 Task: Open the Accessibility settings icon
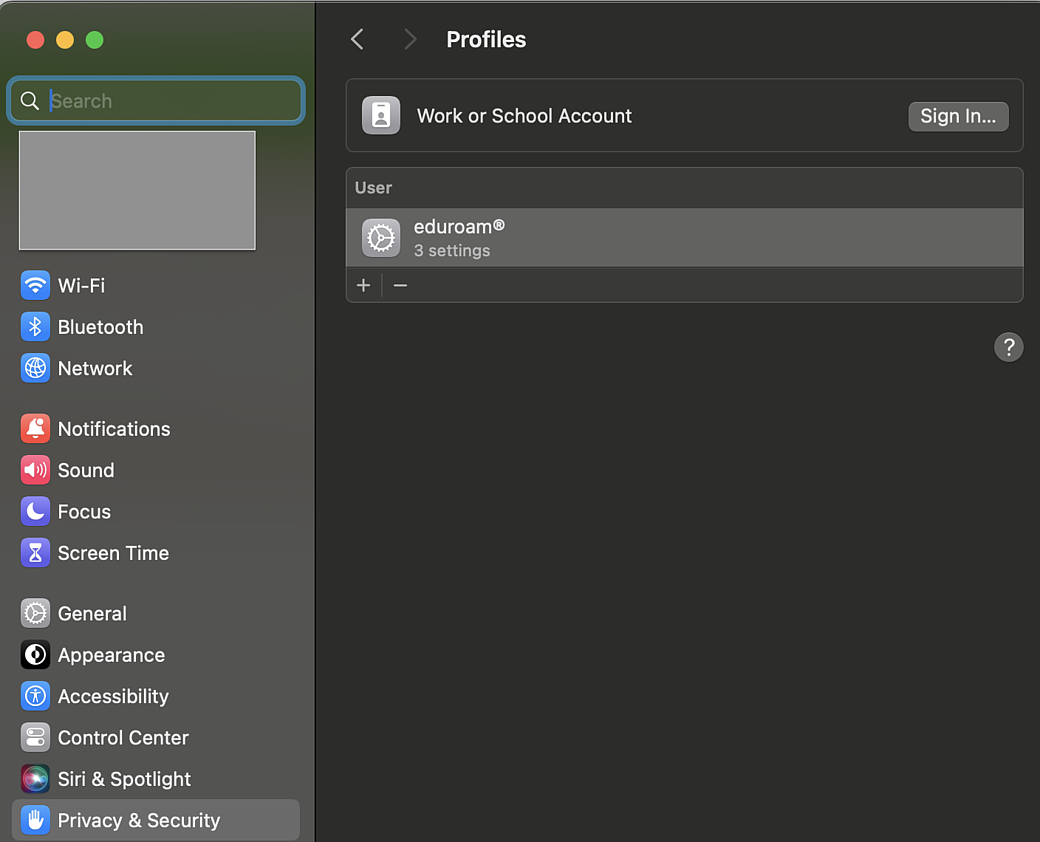pyautogui.click(x=35, y=696)
